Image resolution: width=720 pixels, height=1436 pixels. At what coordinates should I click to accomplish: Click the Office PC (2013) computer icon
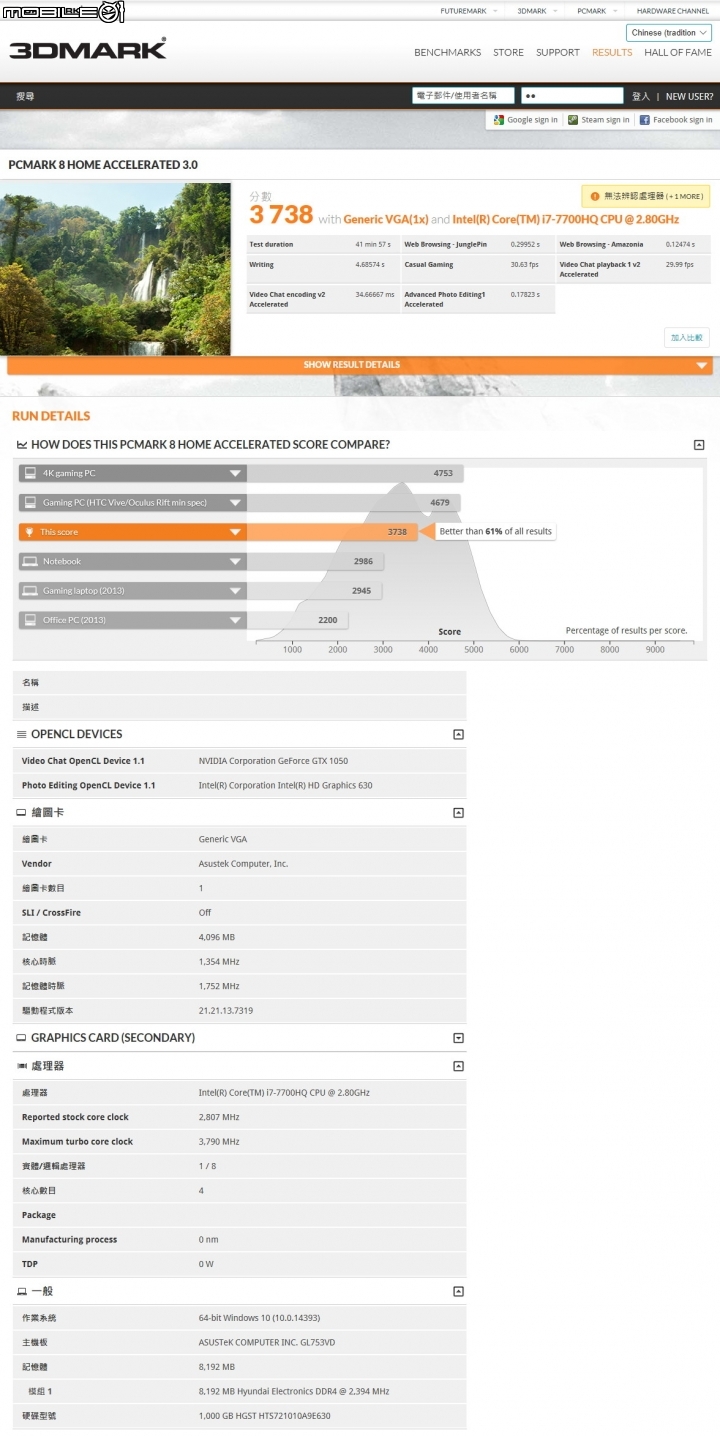pos(30,620)
